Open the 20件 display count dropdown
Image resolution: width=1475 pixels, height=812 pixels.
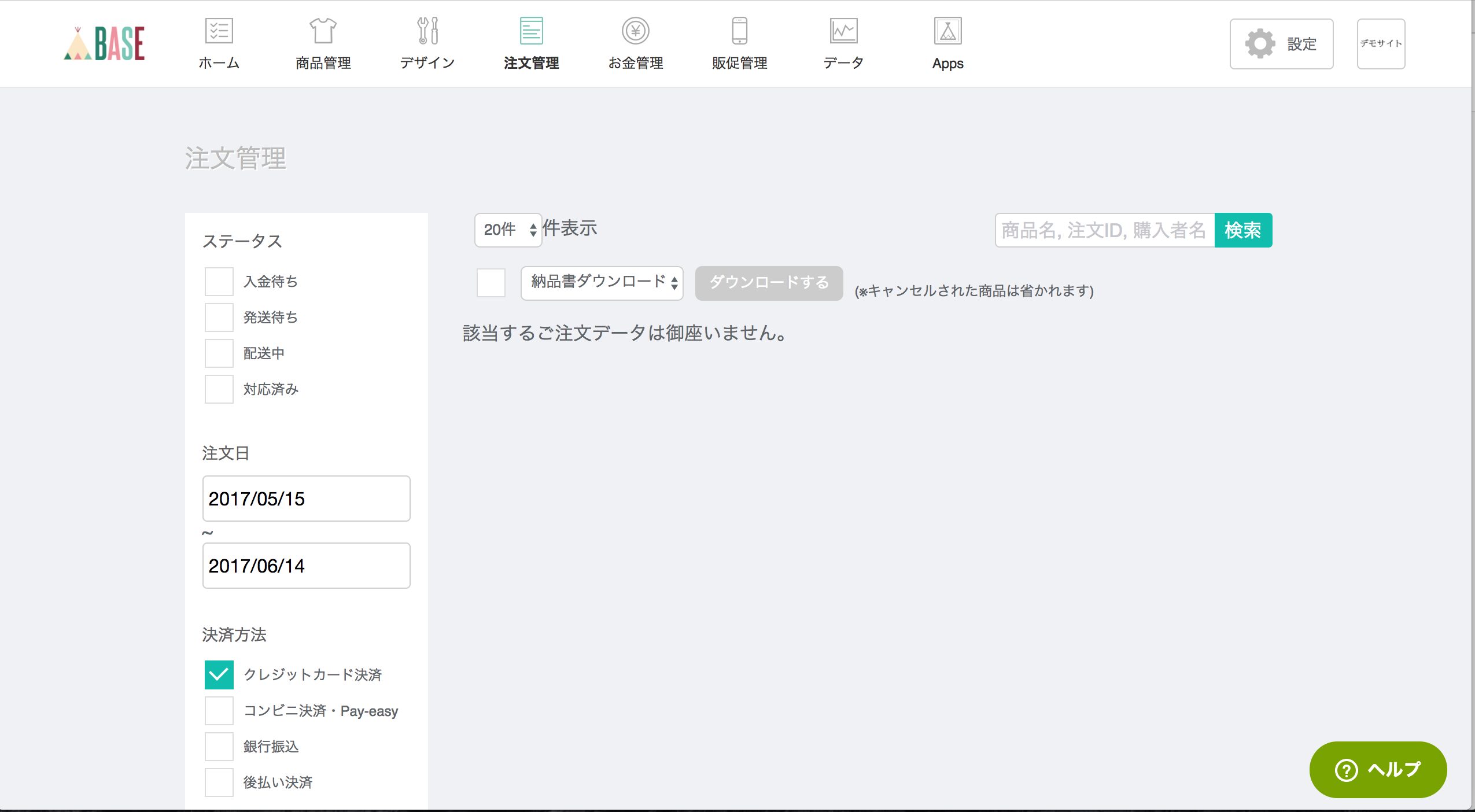(x=508, y=230)
